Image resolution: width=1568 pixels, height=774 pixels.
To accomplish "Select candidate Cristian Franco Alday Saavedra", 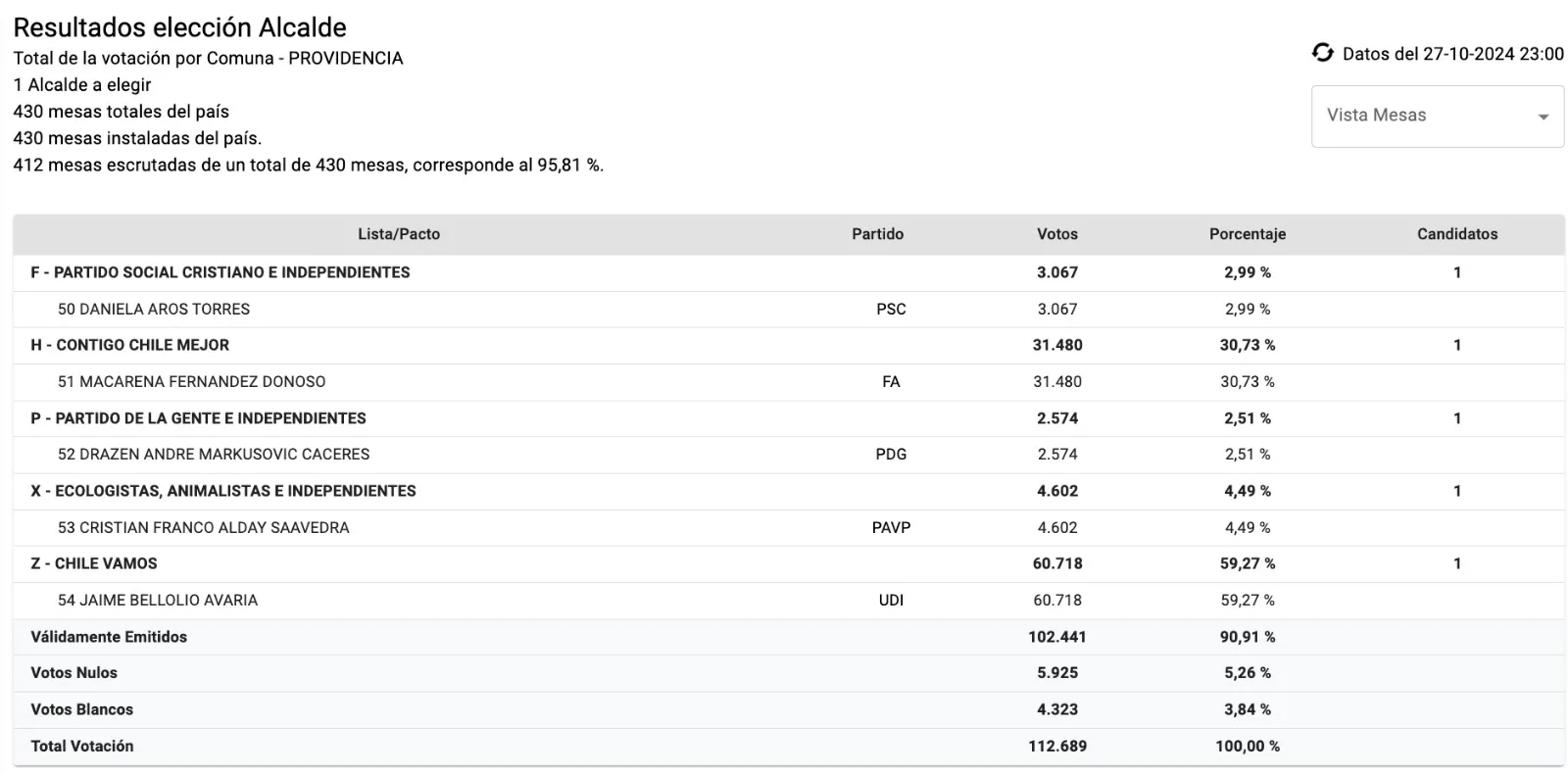I will [x=203, y=528].
